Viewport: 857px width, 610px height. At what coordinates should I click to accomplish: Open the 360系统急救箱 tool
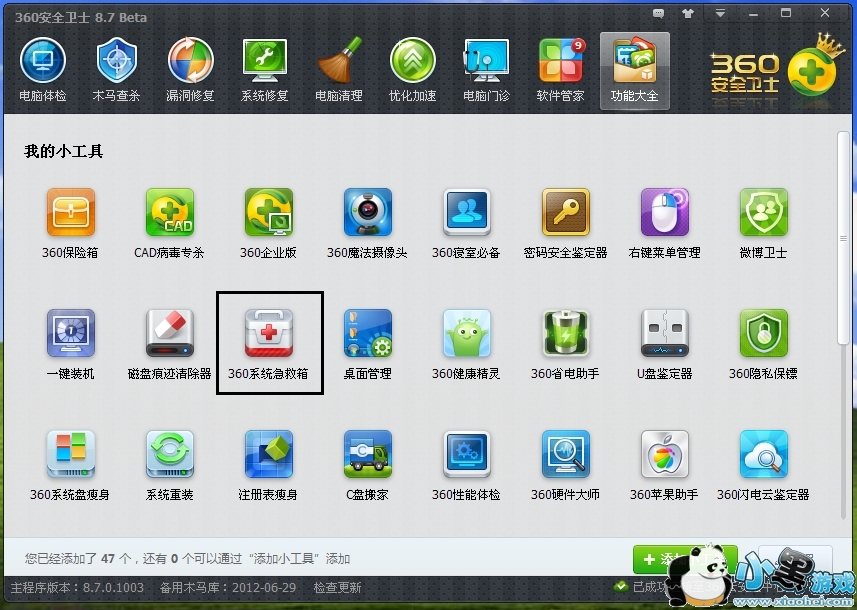[x=268, y=334]
